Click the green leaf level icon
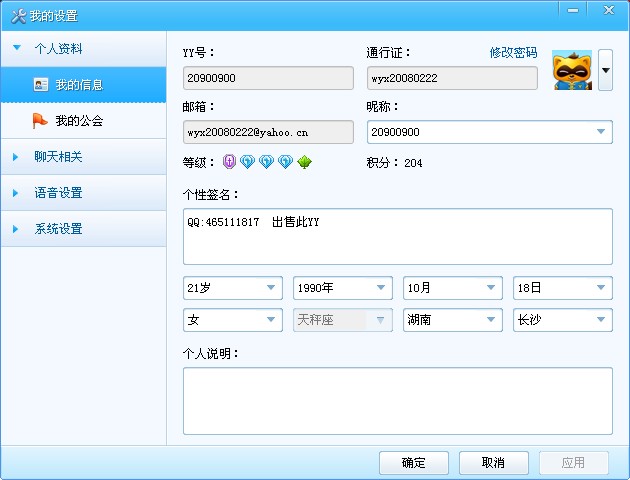 pyautogui.click(x=305, y=162)
